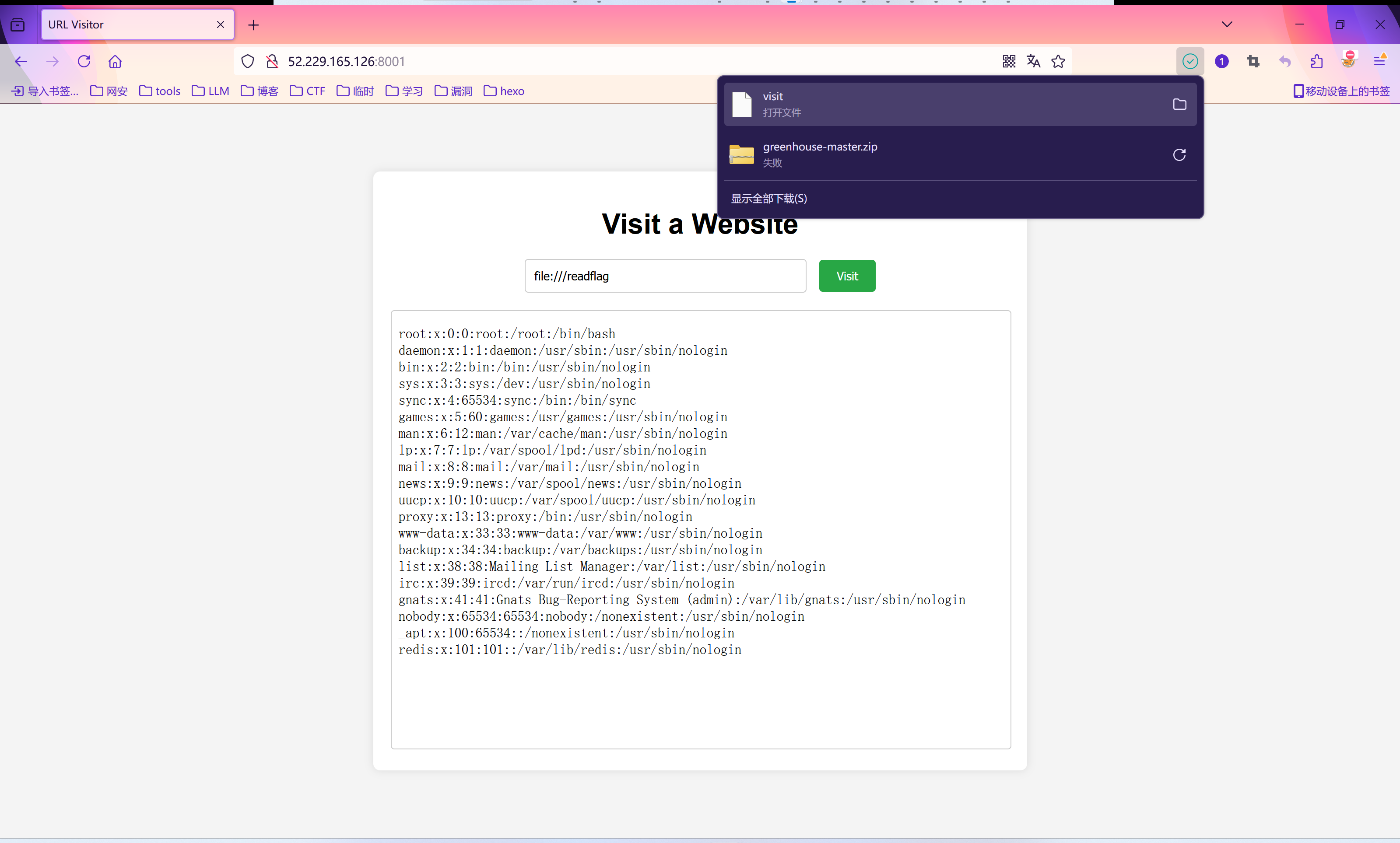Open the 网安 bookmarks folder
Viewport: 1400px width, 843px height.
click(x=109, y=91)
